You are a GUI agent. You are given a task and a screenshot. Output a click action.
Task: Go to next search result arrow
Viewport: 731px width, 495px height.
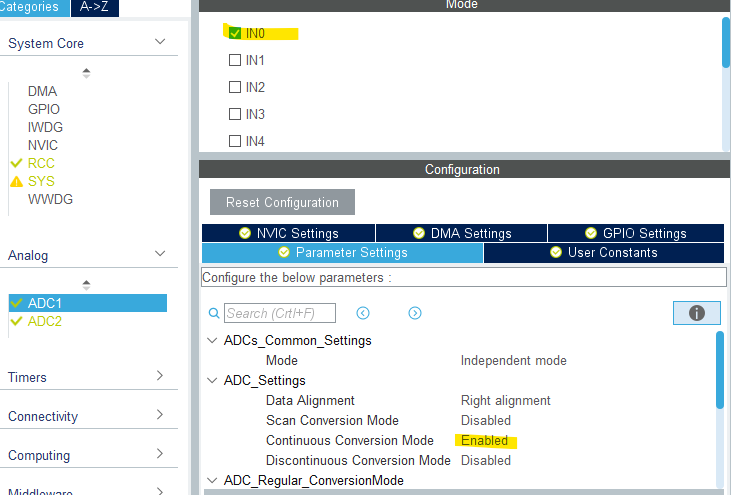point(415,313)
